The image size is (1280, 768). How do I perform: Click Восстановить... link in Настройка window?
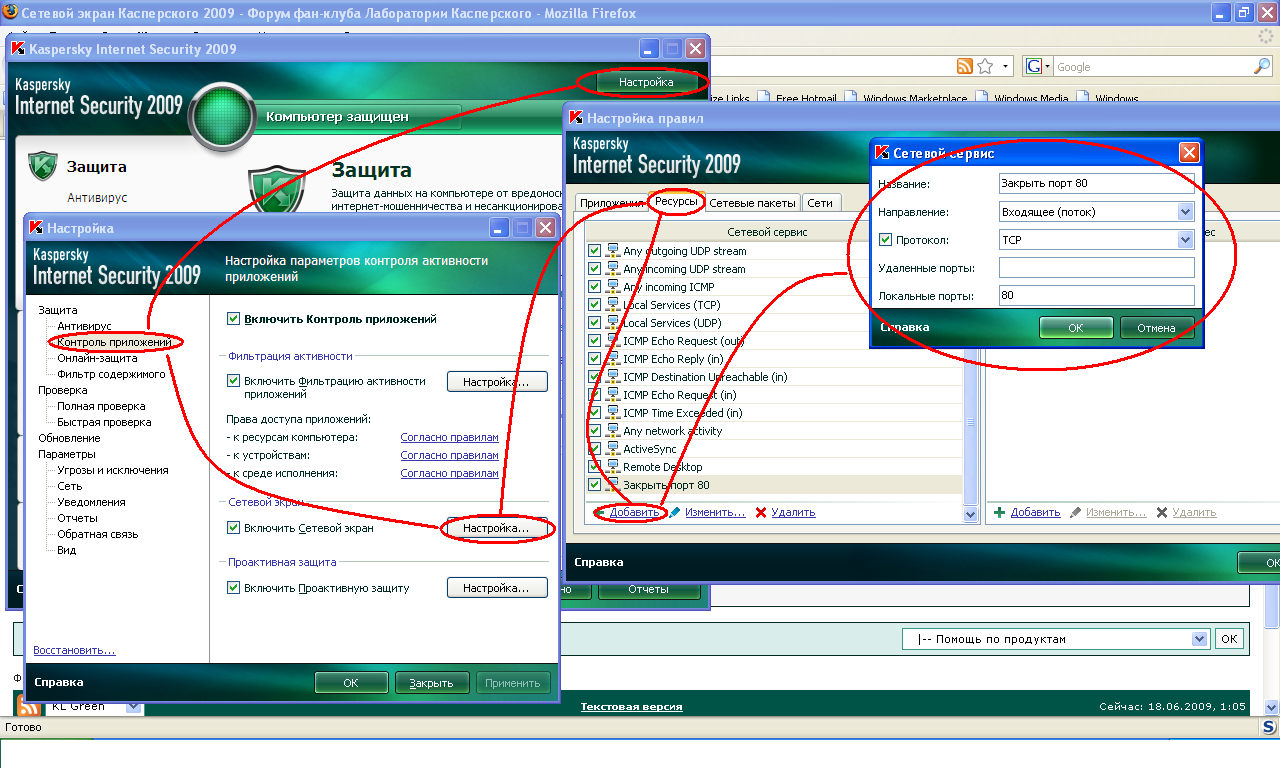[x=74, y=650]
